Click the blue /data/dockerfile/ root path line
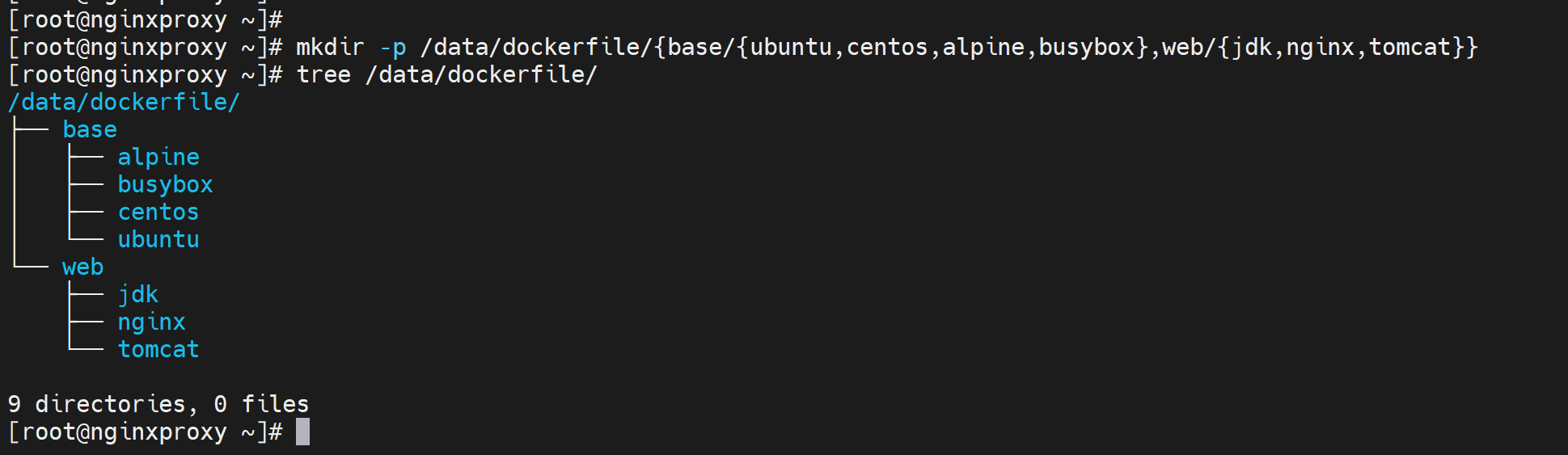The width and height of the screenshot is (1568, 455). [x=124, y=102]
